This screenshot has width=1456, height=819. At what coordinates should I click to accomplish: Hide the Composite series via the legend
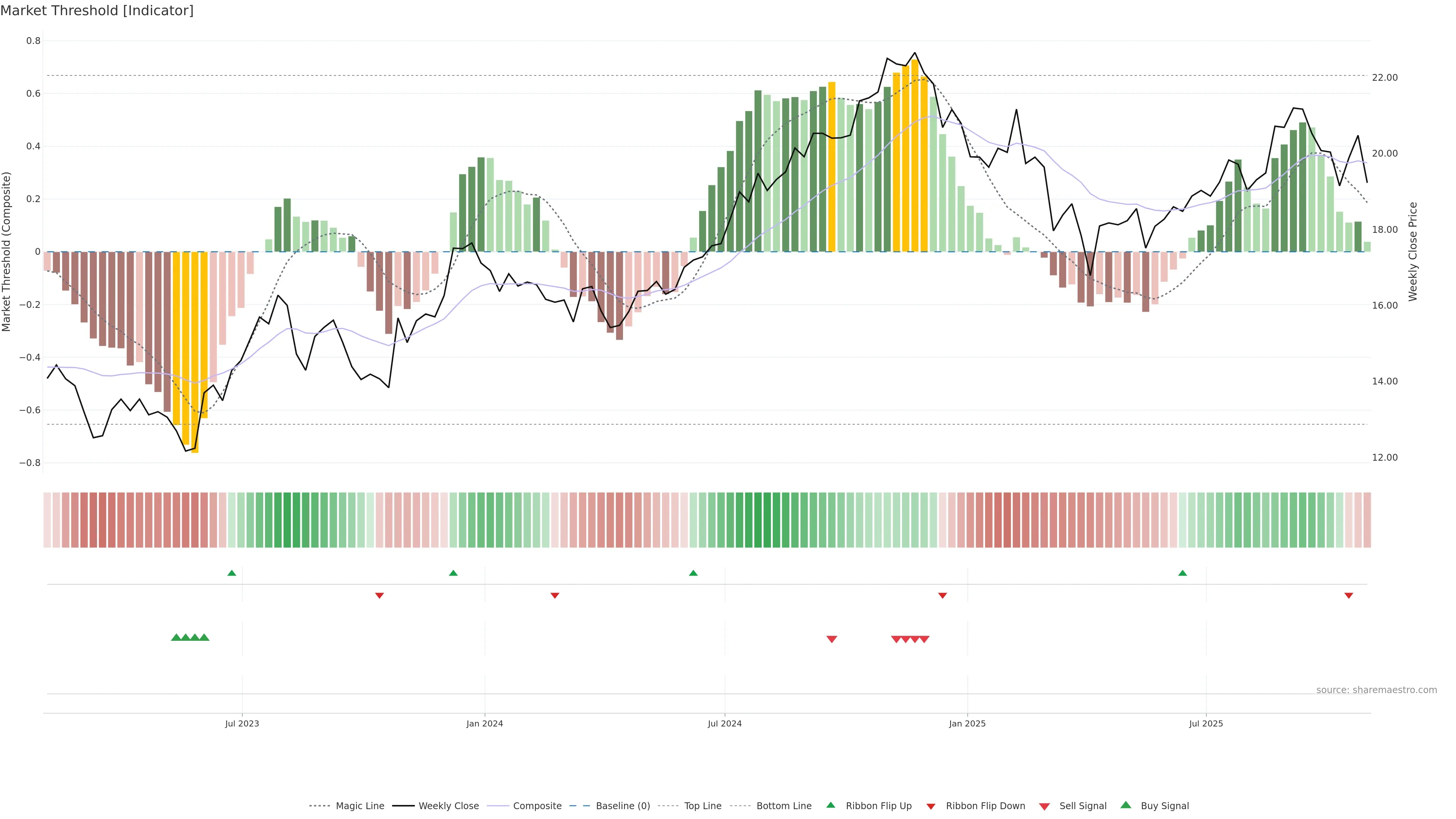tap(537, 806)
